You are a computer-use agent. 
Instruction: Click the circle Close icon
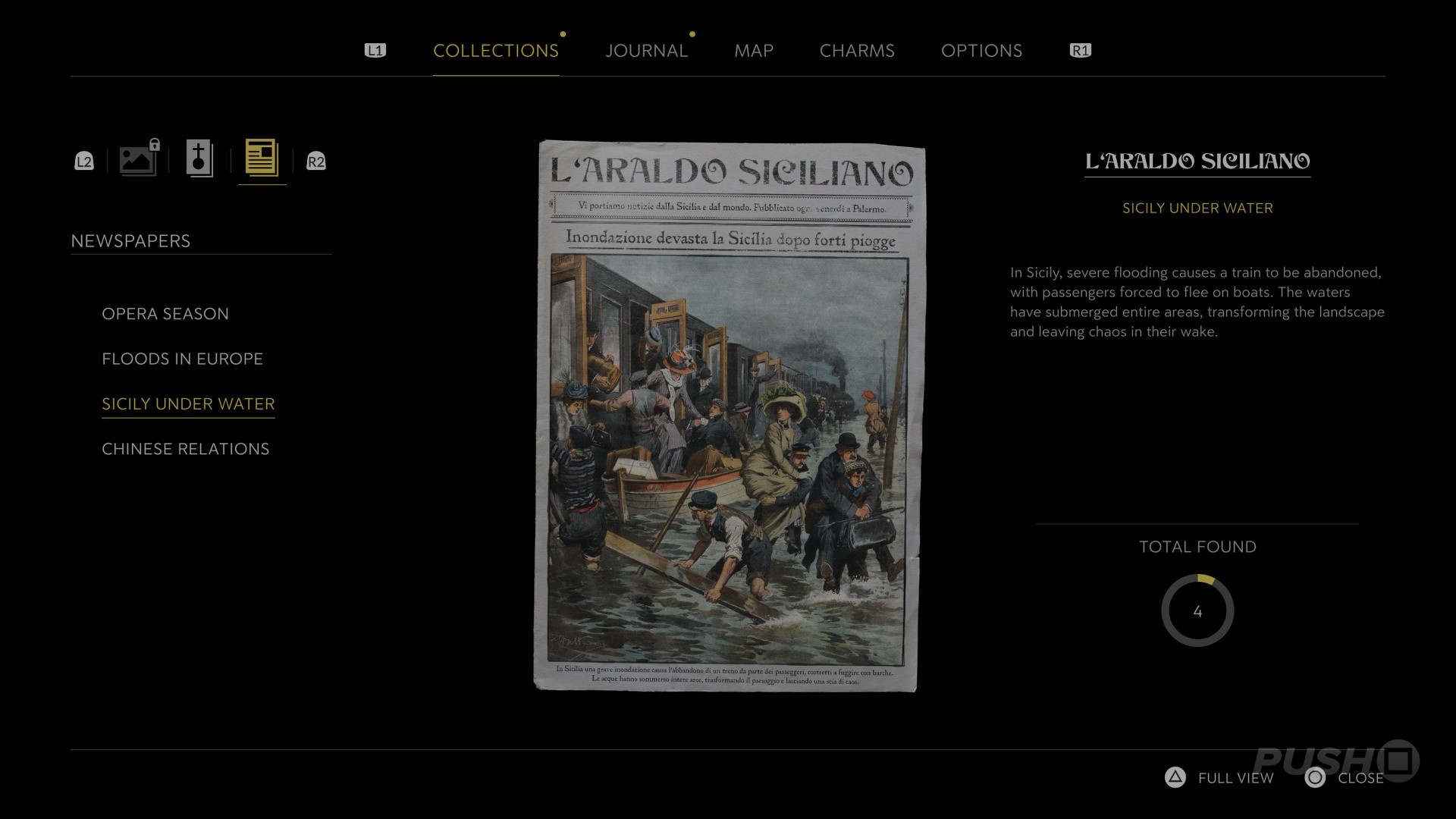coord(1315,777)
